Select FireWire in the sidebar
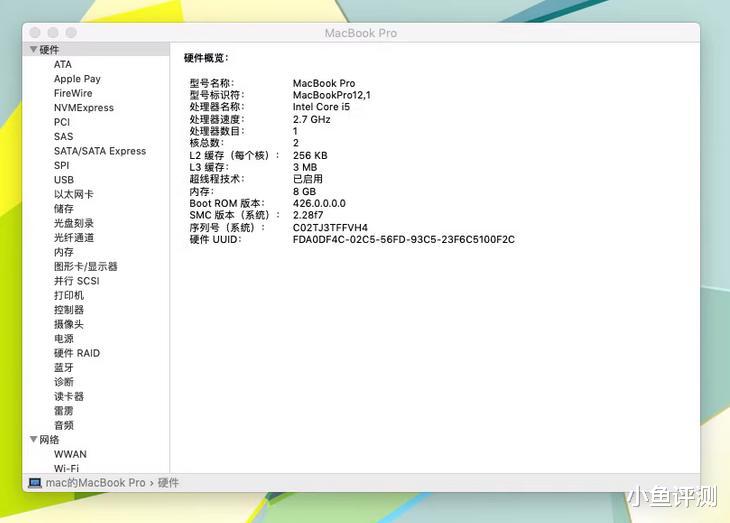The width and height of the screenshot is (730, 523). point(73,93)
